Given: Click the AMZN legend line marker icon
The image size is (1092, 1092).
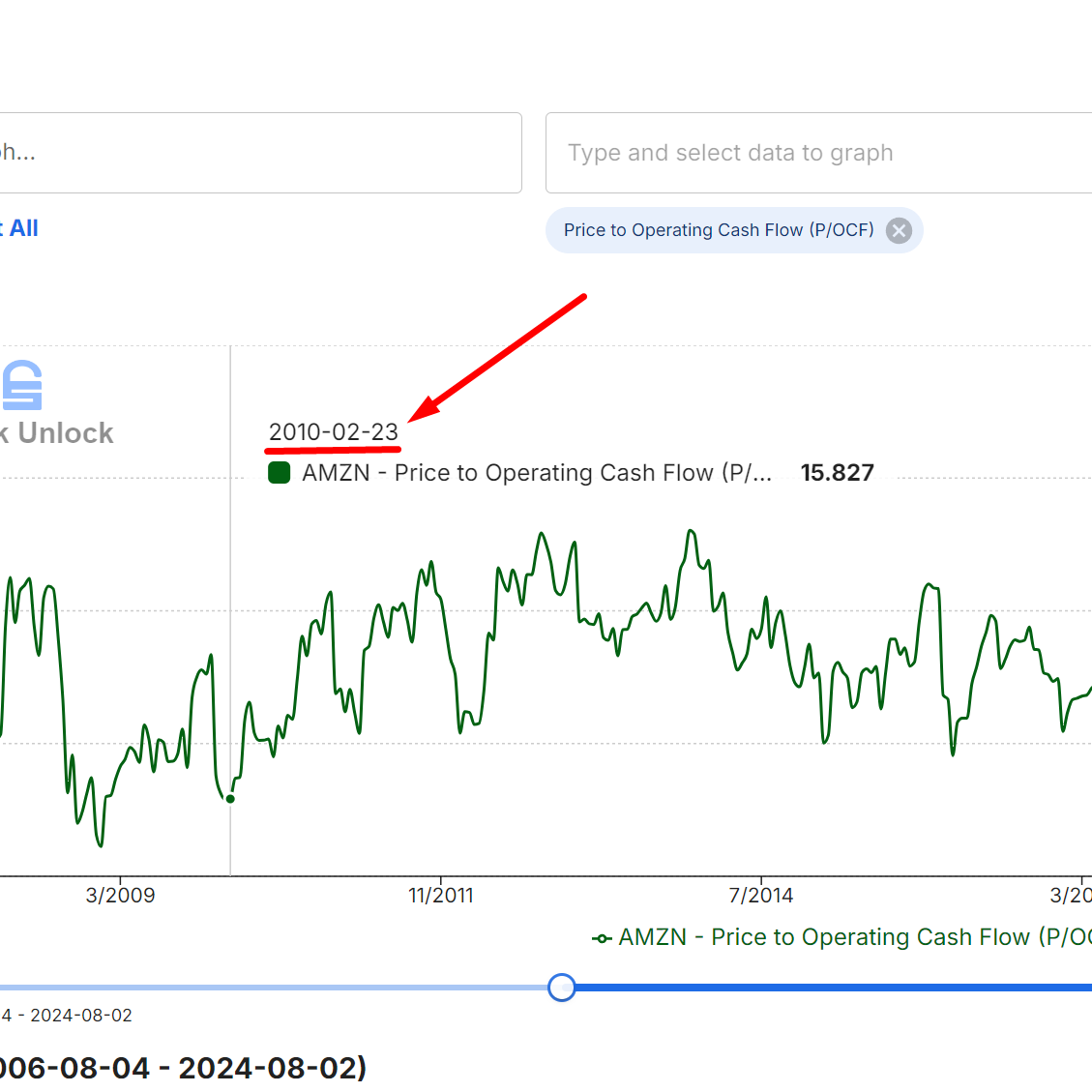Looking at the screenshot, I should click(x=602, y=938).
